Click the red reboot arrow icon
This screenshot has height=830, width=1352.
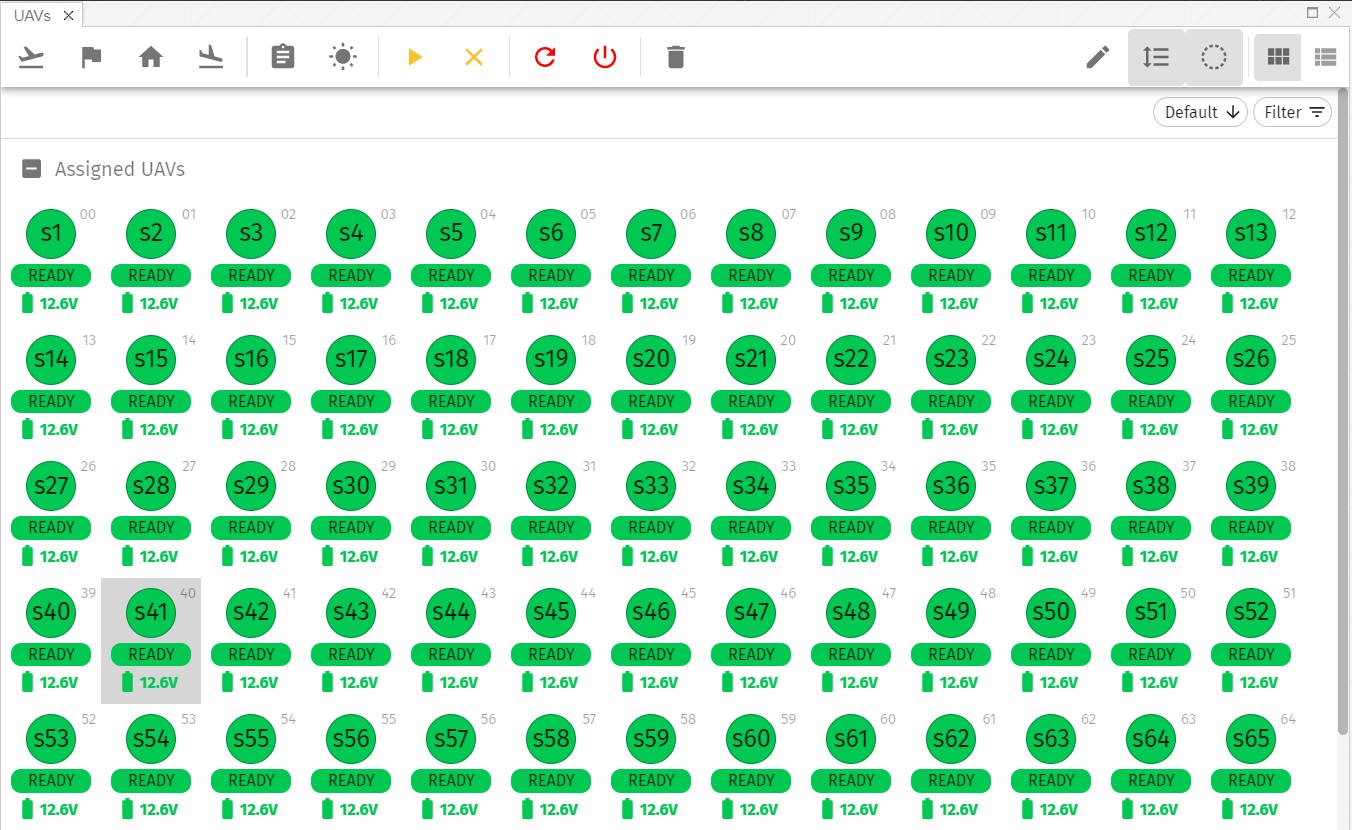pos(545,57)
